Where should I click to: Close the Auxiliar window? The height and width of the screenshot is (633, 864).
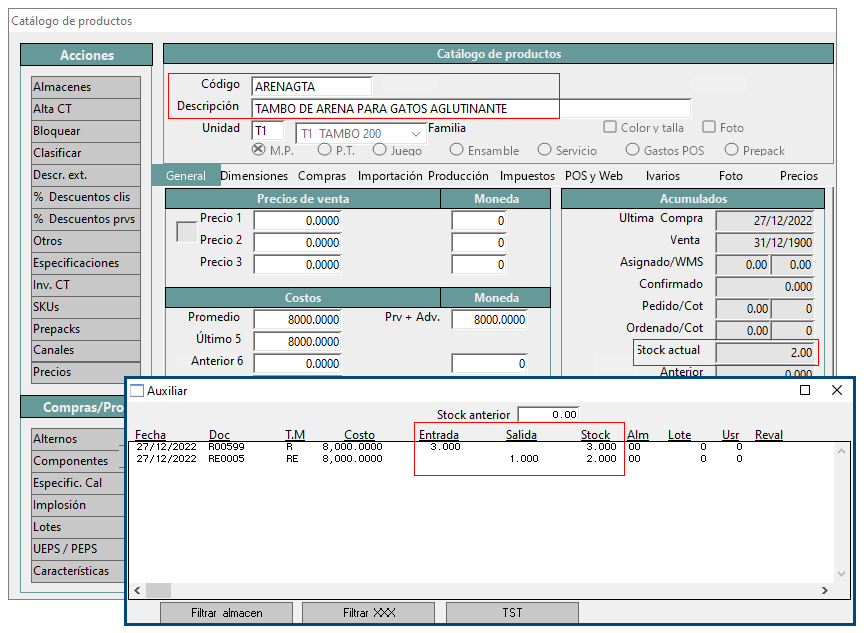click(836, 390)
